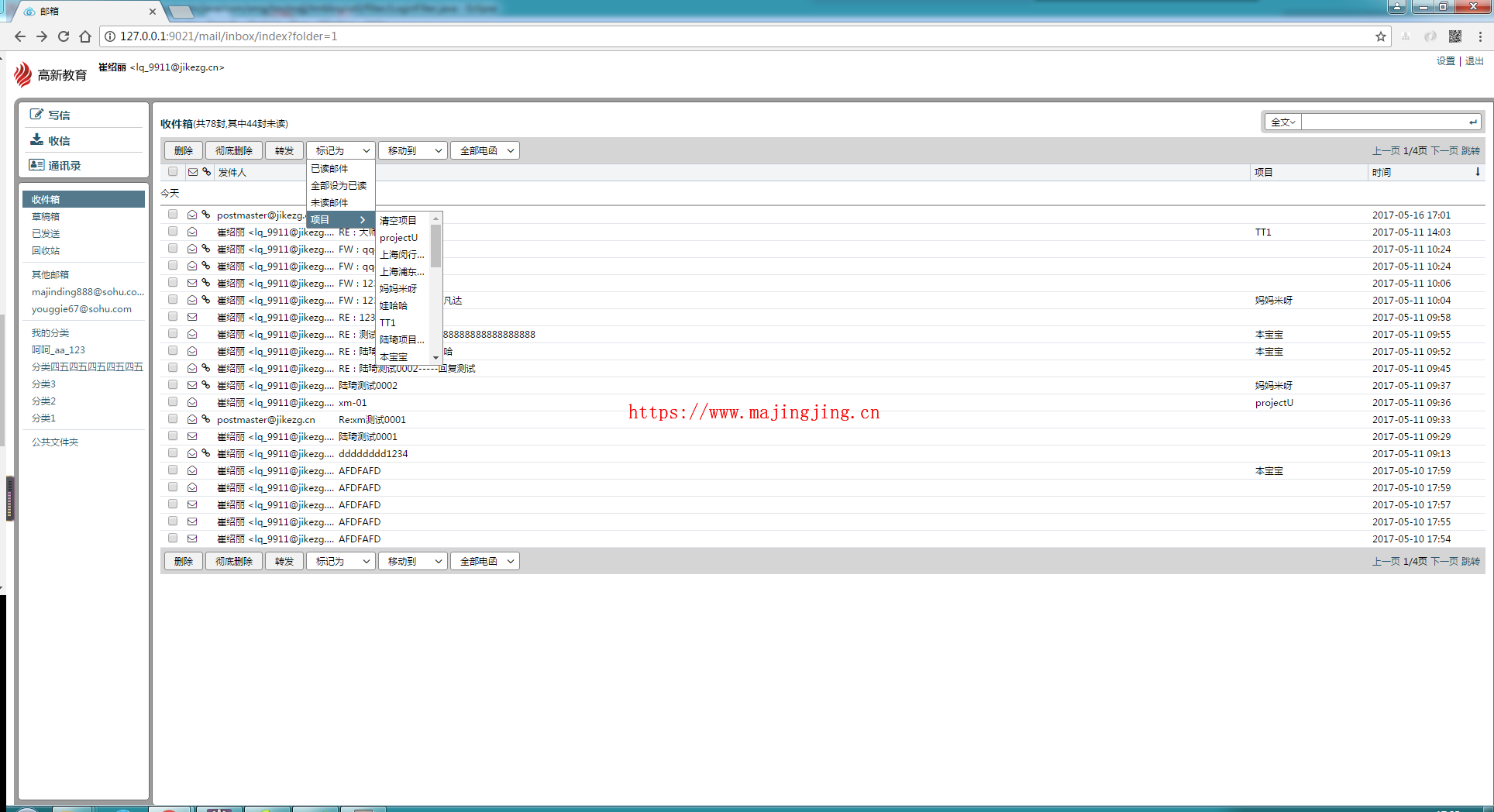
Task: Click sort arrow in 时间 column header
Action: 1478,172
